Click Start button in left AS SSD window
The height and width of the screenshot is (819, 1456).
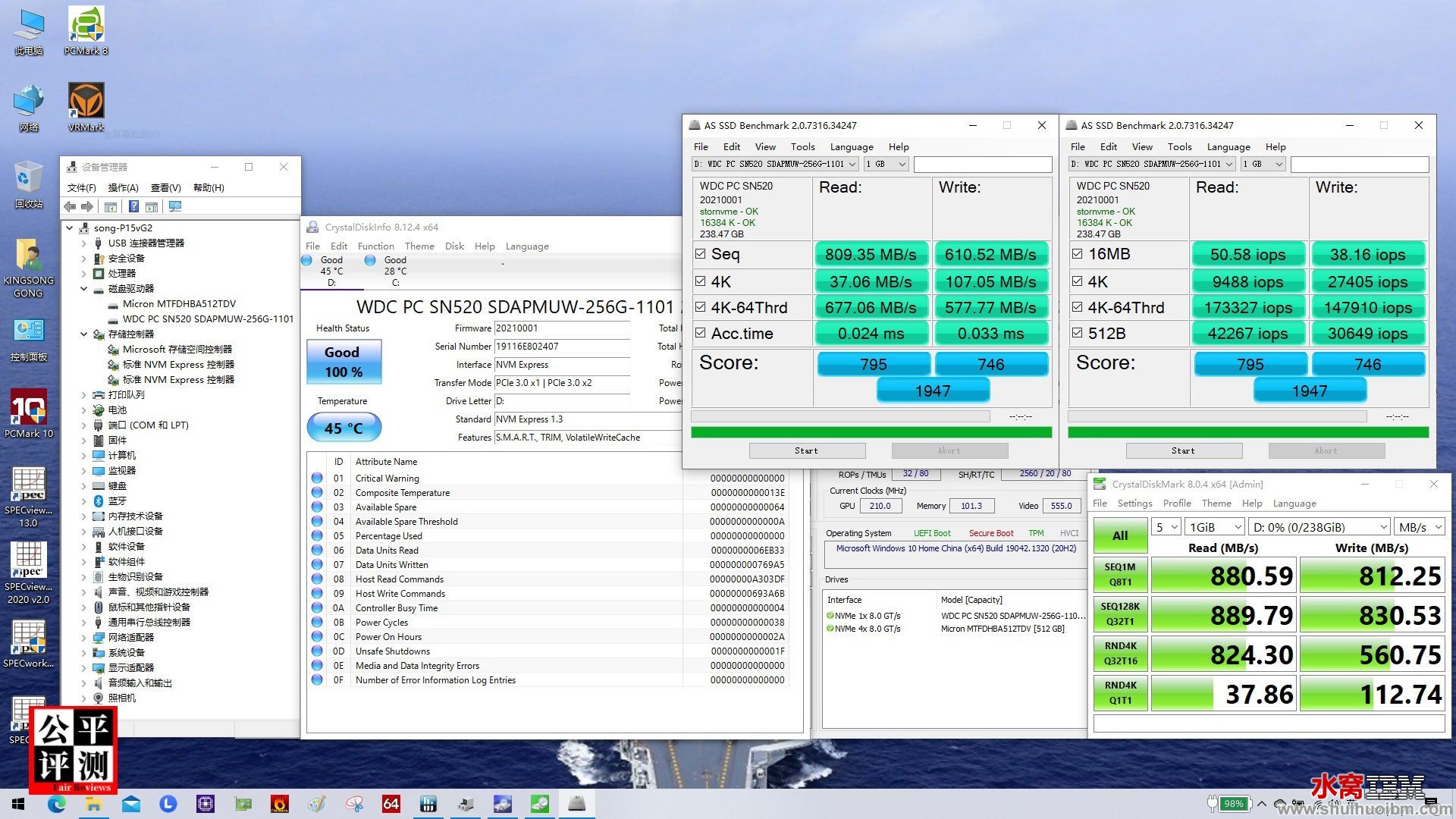pyautogui.click(x=807, y=450)
